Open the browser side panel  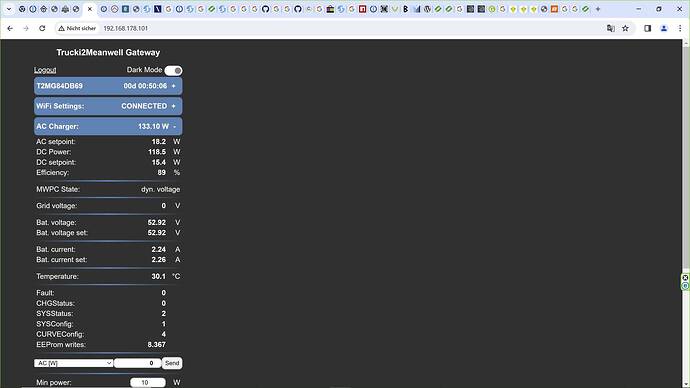point(647,28)
